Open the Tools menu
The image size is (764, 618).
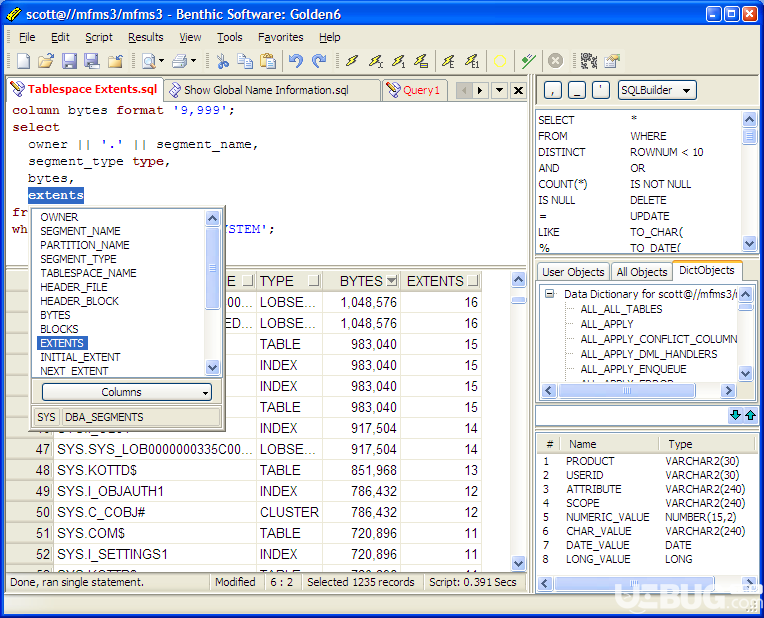pyautogui.click(x=229, y=37)
